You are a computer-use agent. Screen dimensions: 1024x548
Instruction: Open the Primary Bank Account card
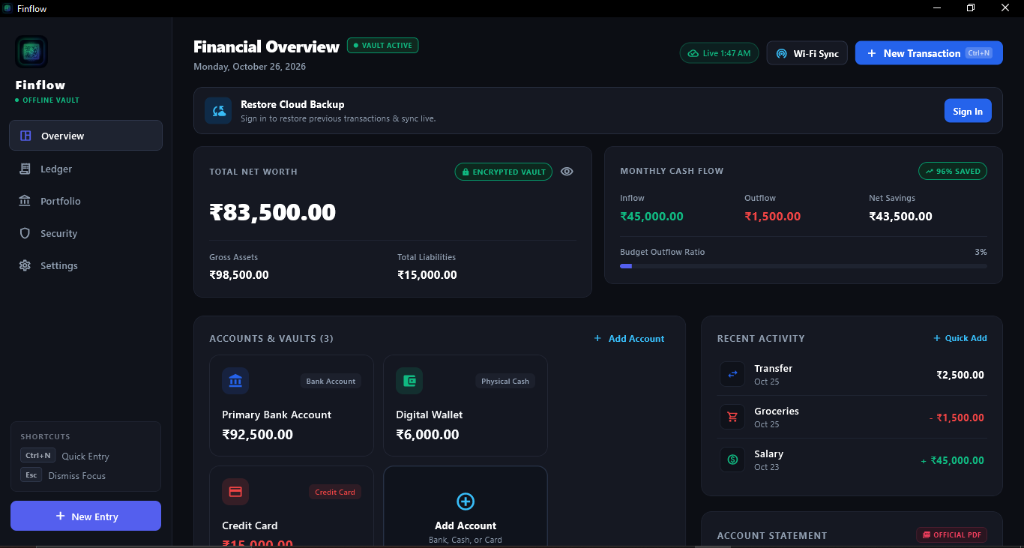click(x=291, y=406)
